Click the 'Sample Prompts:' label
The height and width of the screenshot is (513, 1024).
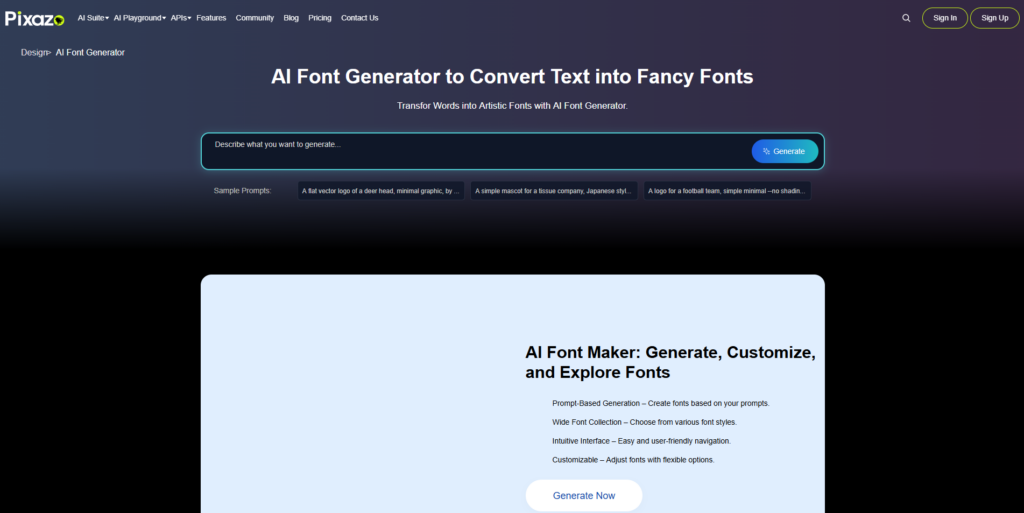point(242,191)
